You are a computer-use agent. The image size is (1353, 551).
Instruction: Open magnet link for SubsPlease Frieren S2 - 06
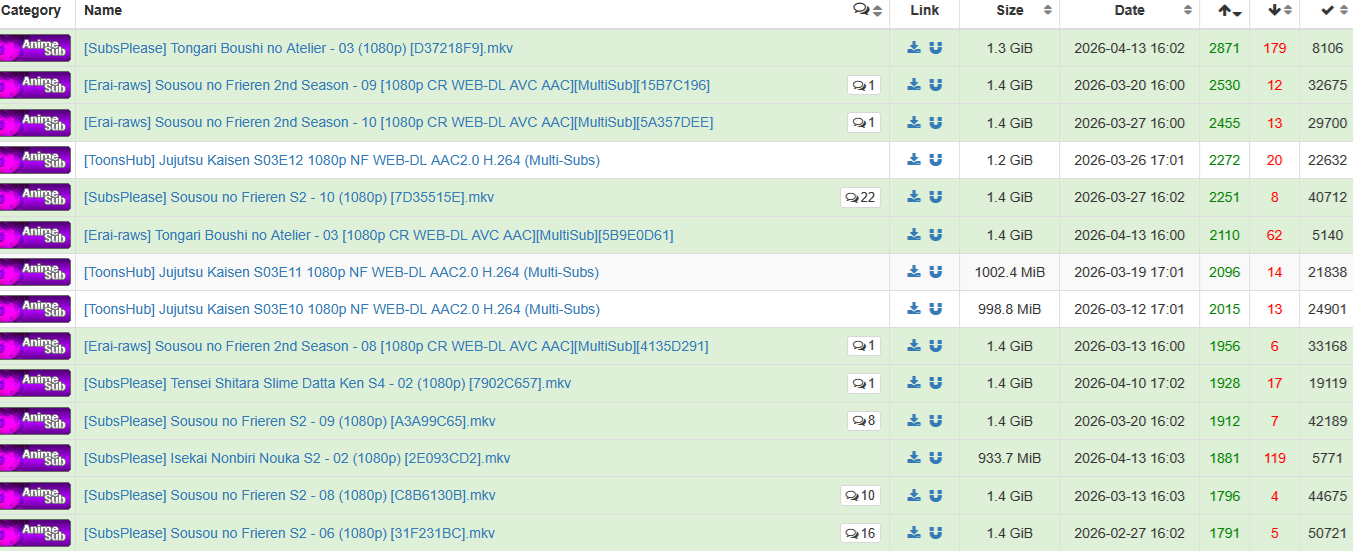point(936,533)
